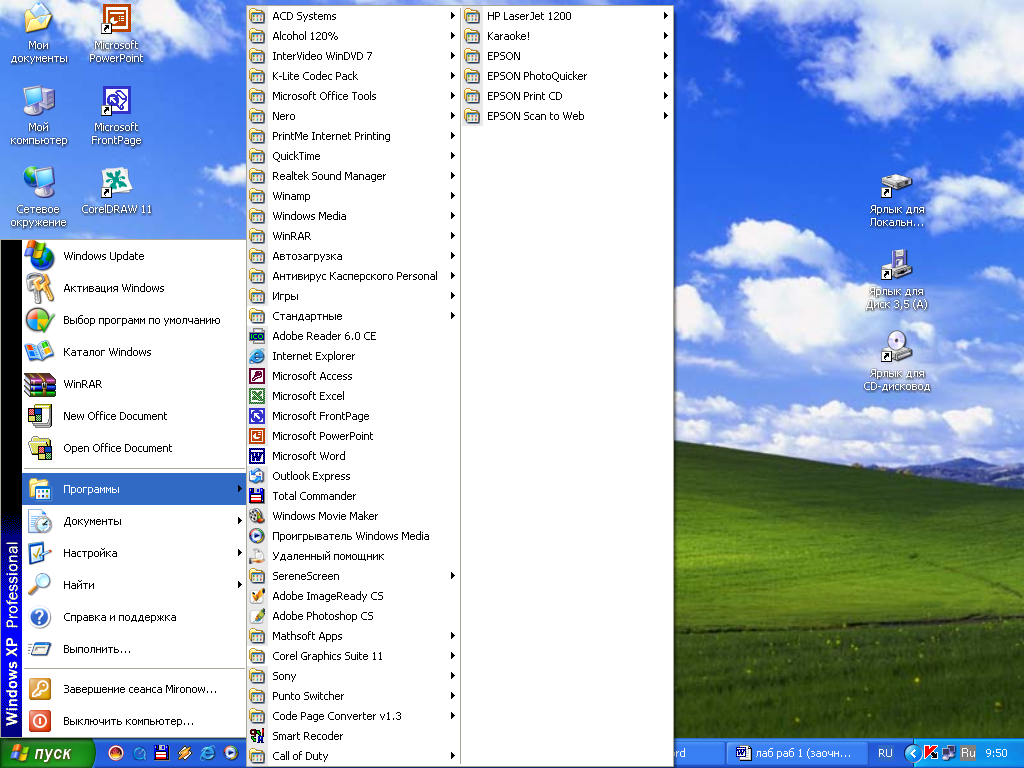Open the Realtek Sound Manager folder
Image resolution: width=1024 pixels, height=768 pixels.
[x=353, y=176]
